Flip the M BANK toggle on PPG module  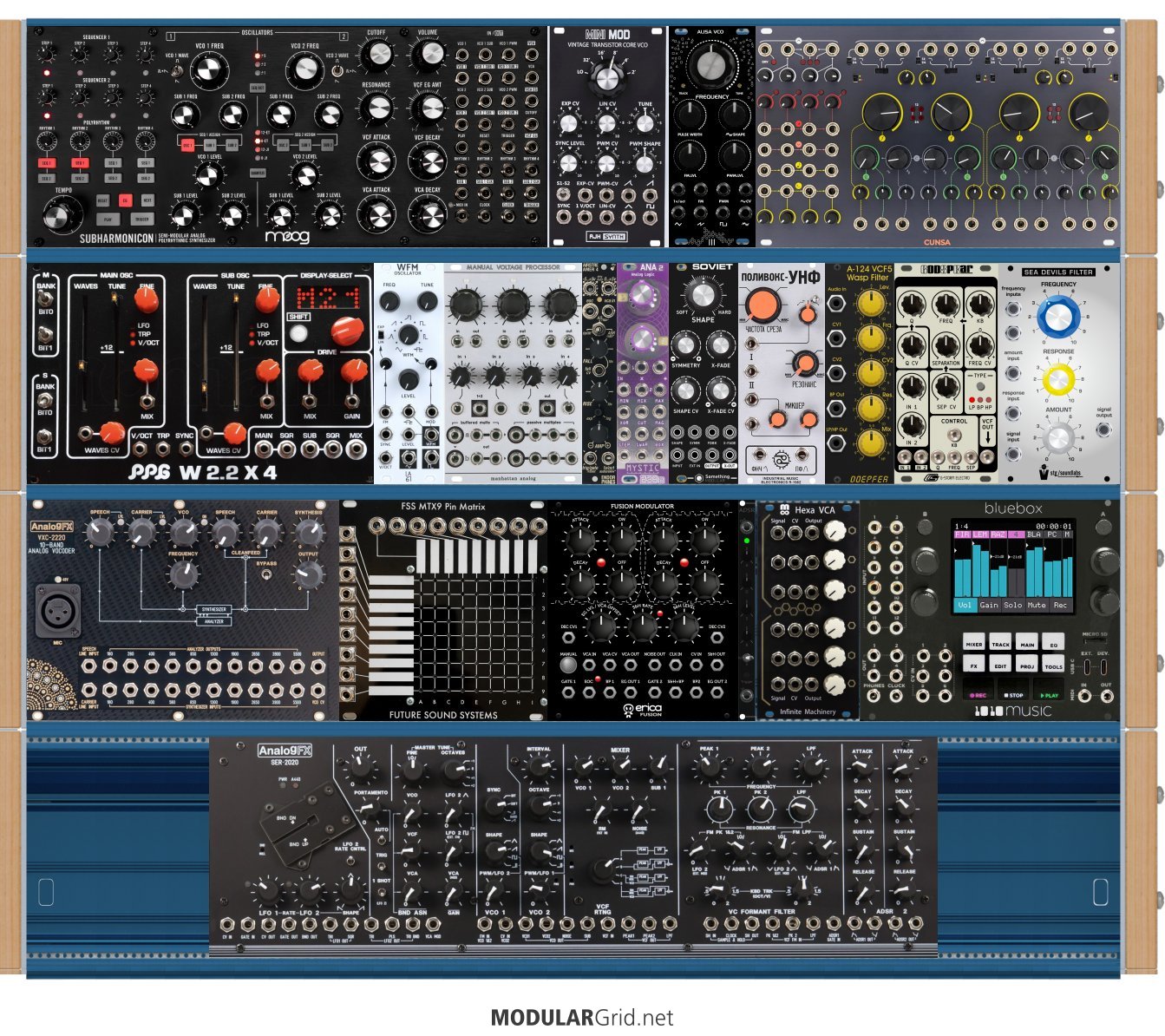click(x=45, y=299)
